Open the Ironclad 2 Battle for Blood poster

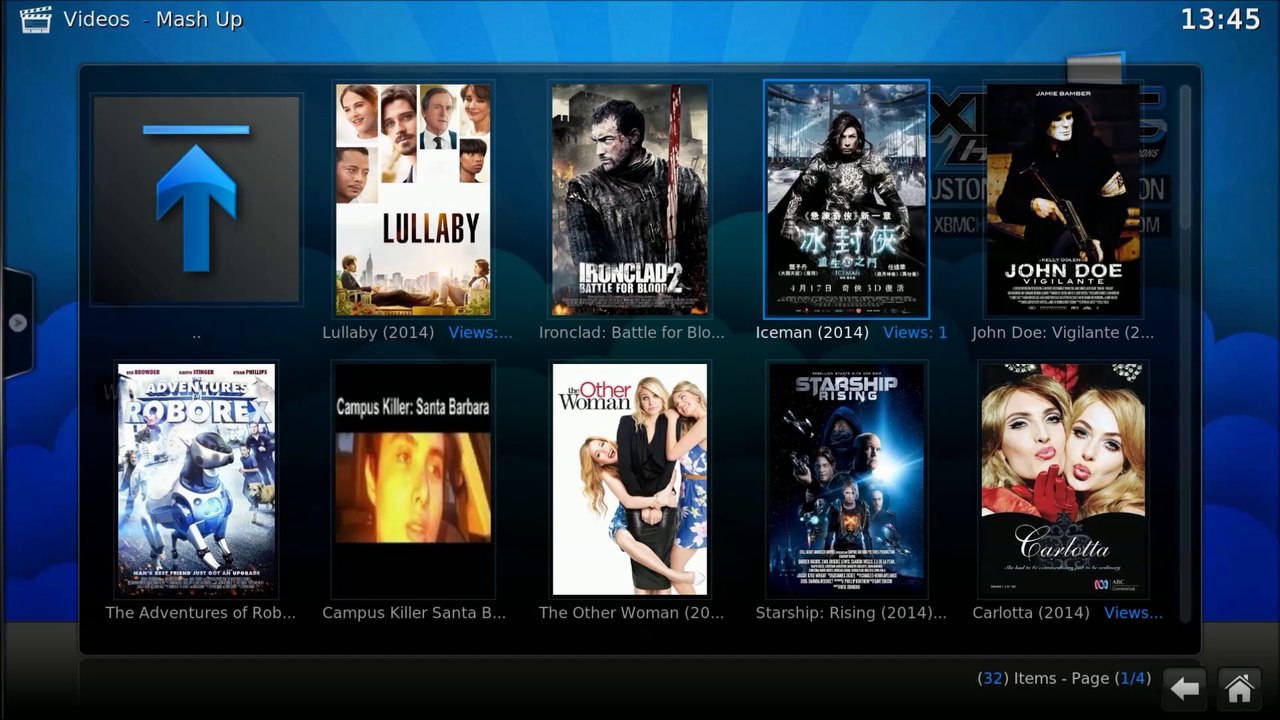tap(630, 199)
